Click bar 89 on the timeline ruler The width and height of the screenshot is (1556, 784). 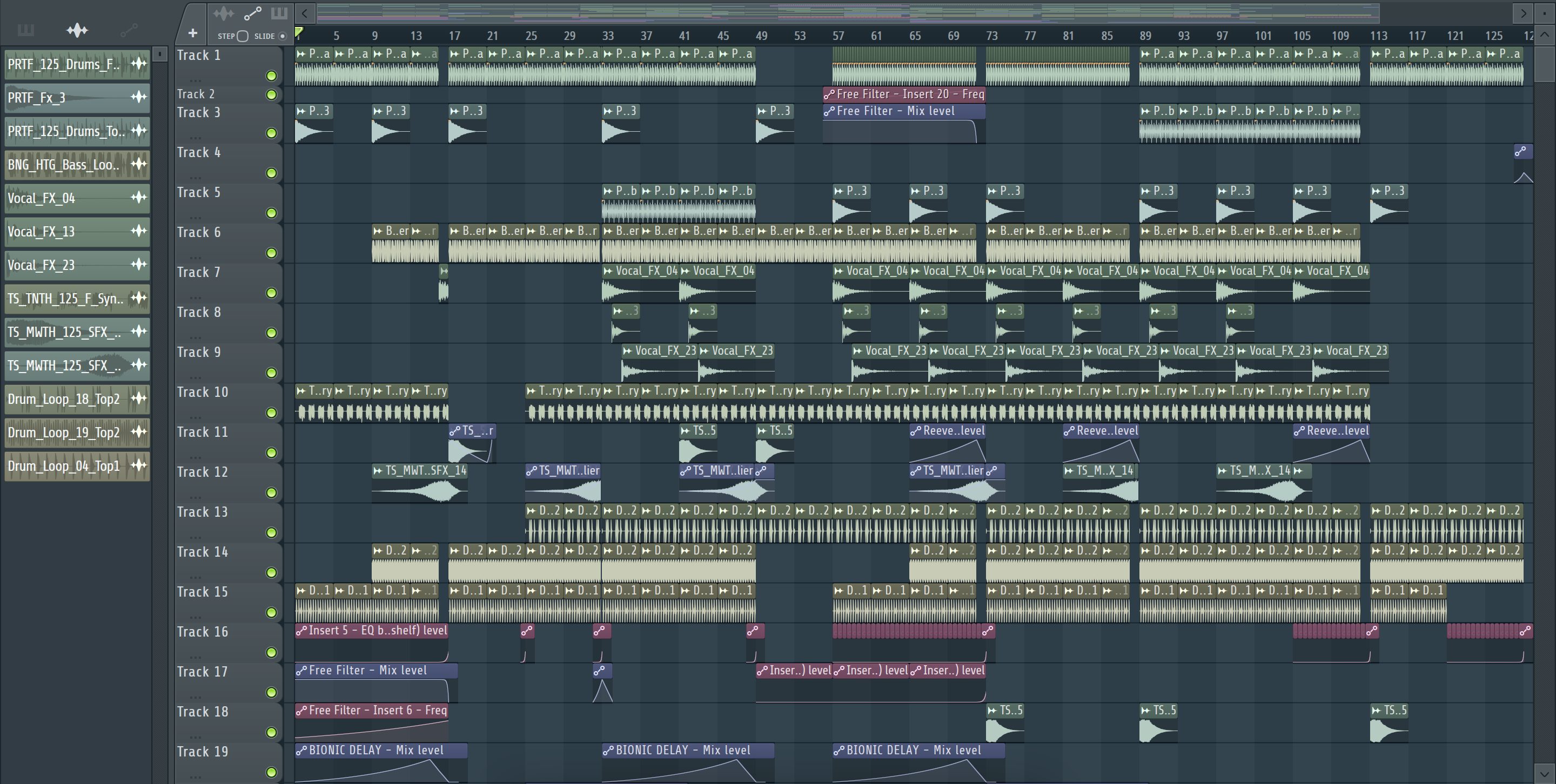[1145, 36]
